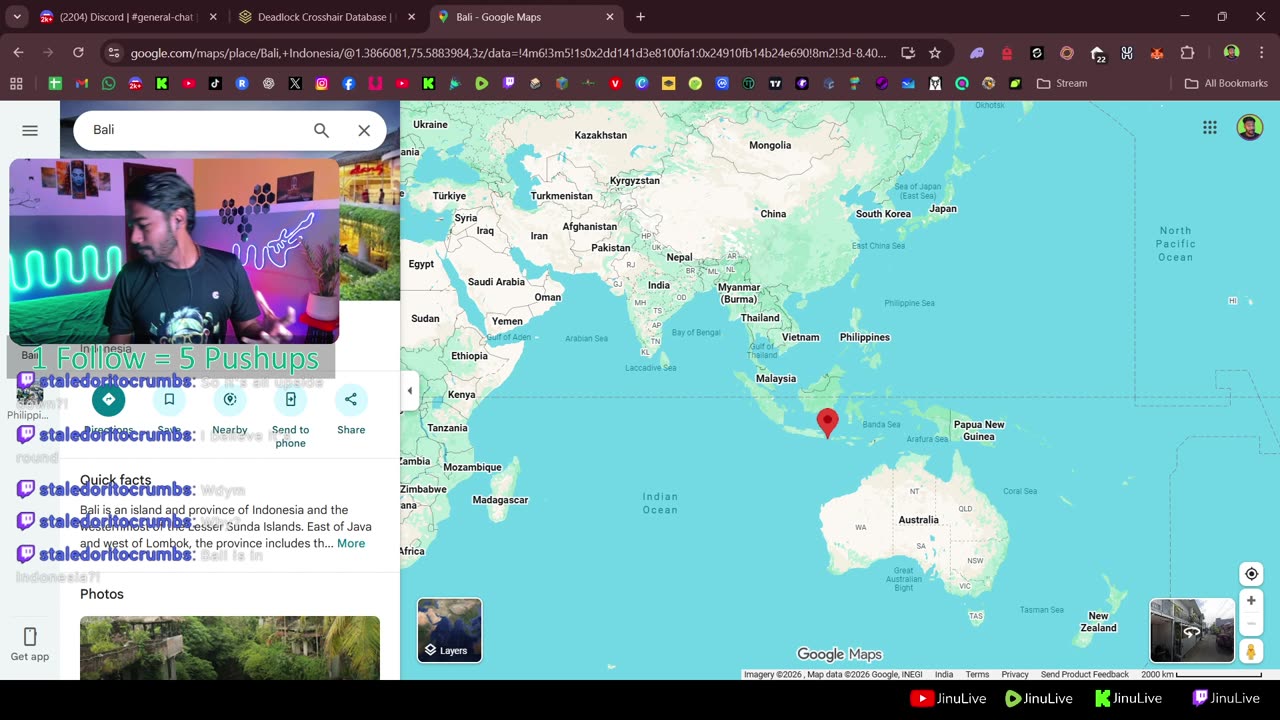Open the Twitch bookmark
Image resolution: width=1280 pixels, height=720 pixels.
click(508, 83)
